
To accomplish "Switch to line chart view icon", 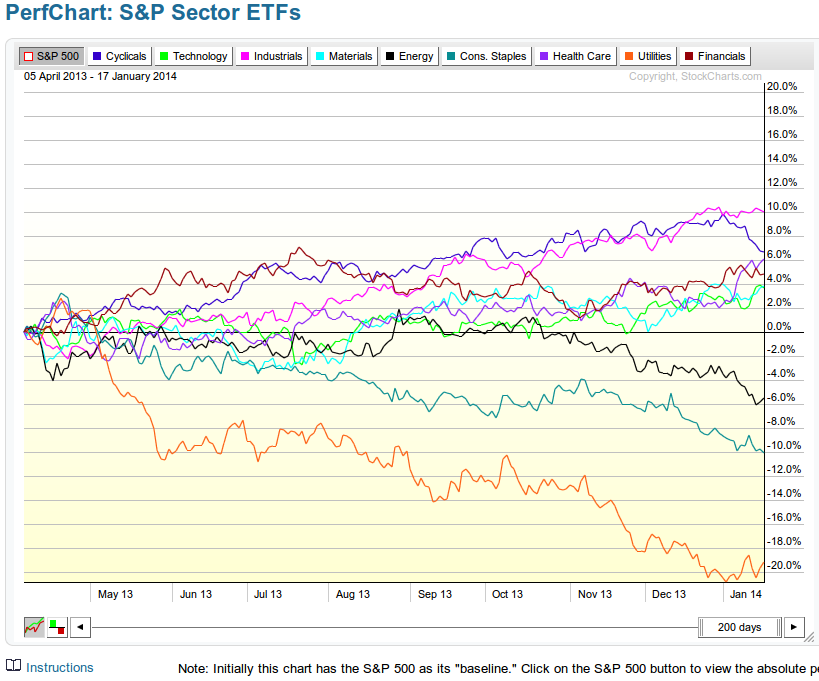I will point(34,627).
